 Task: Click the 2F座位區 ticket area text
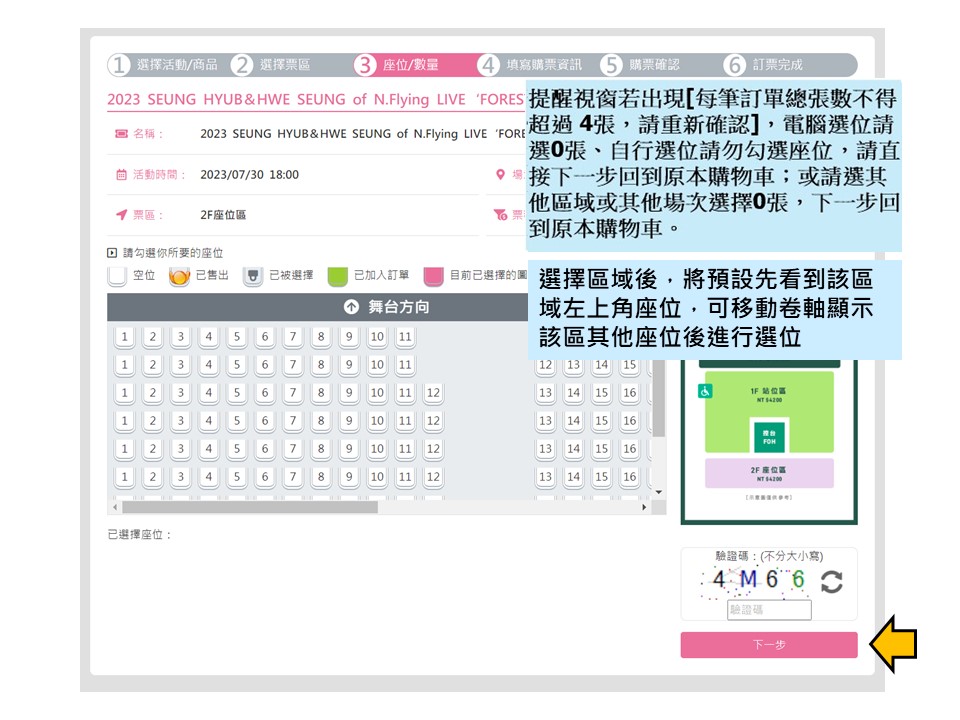[223, 215]
